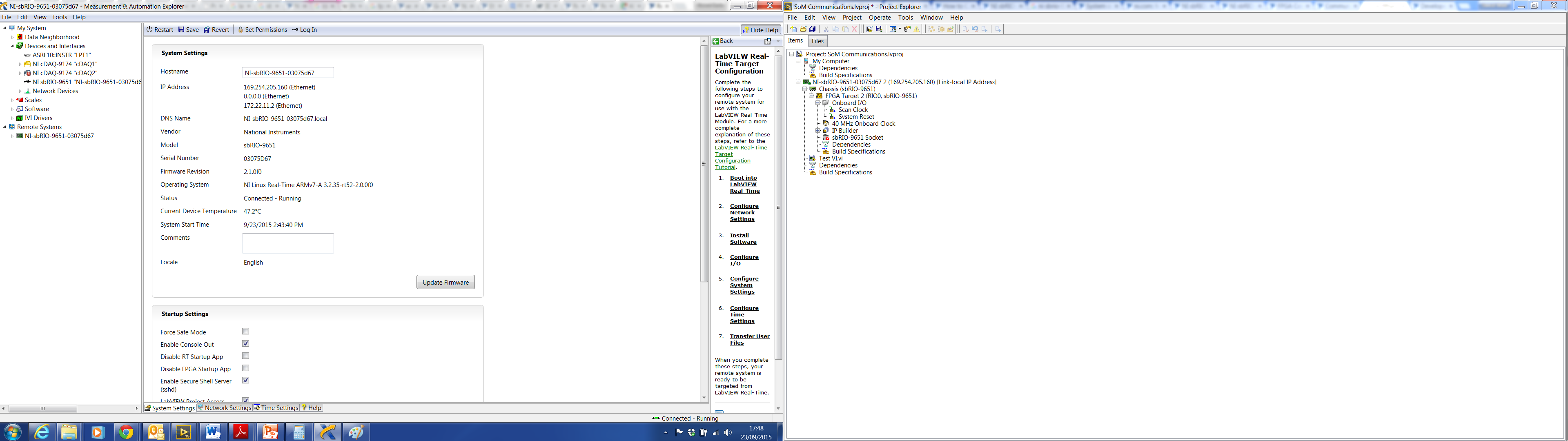Collapse My Computer node in project tree
This screenshot has width=1568, height=441.
click(798, 61)
